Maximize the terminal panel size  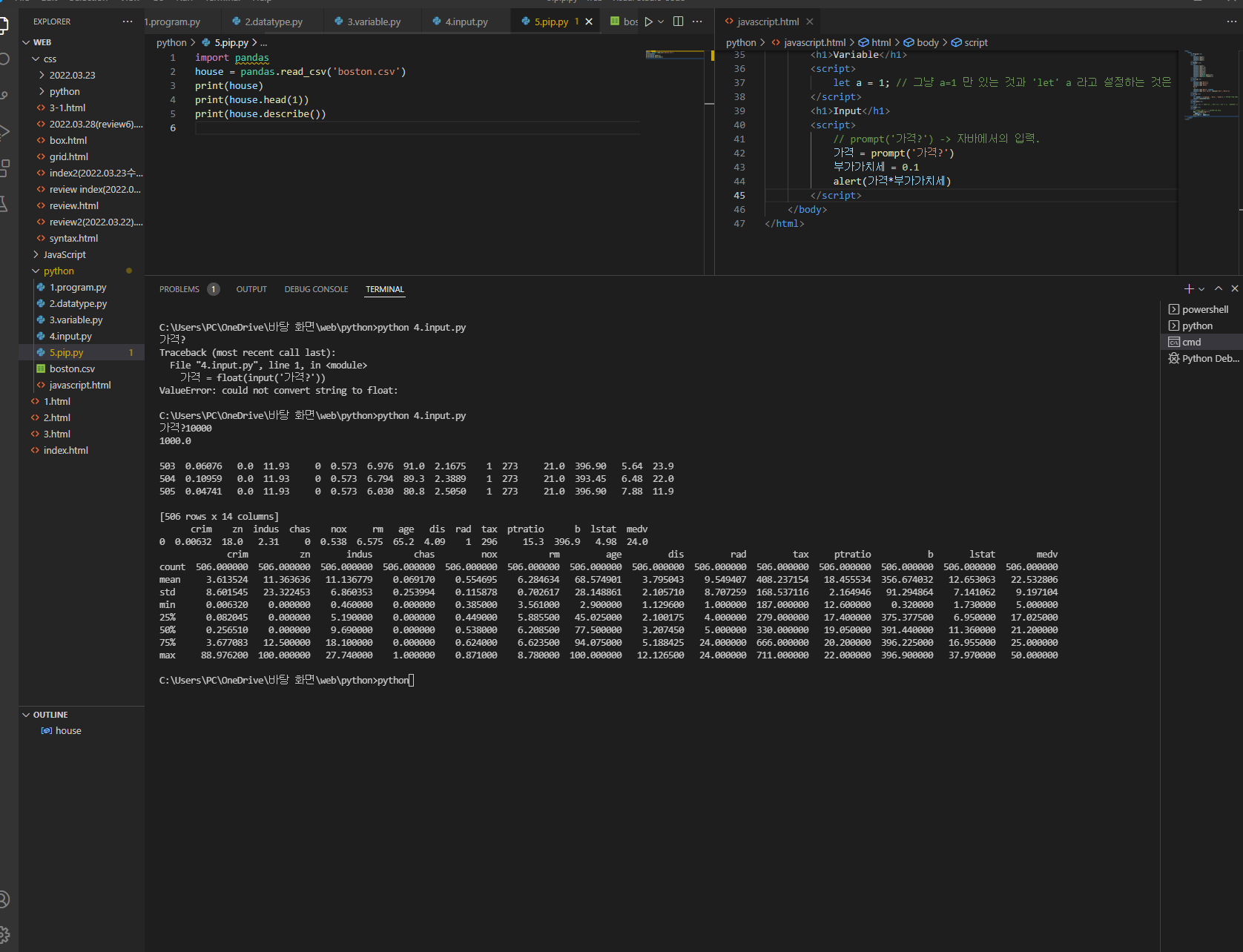(x=1219, y=288)
